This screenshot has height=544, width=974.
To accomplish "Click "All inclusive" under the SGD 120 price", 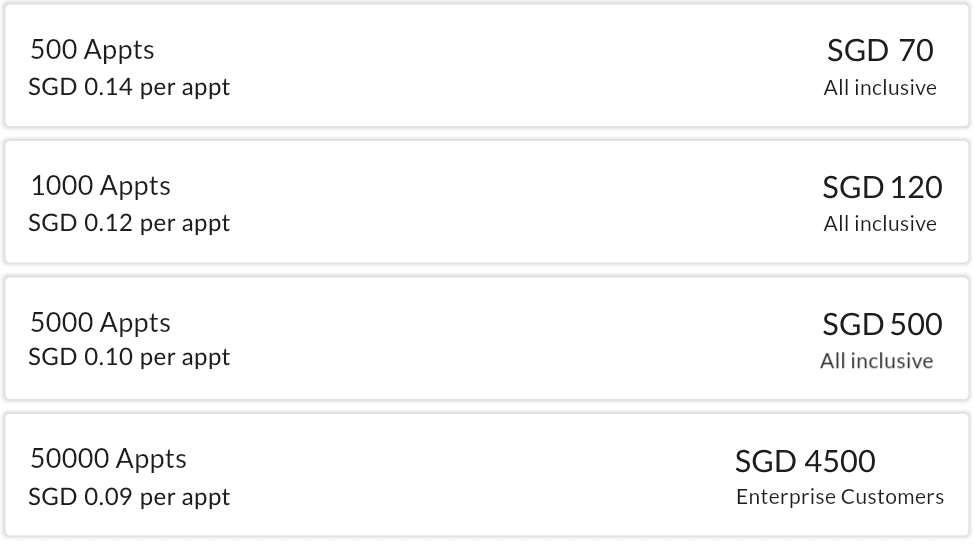I will (x=880, y=224).
